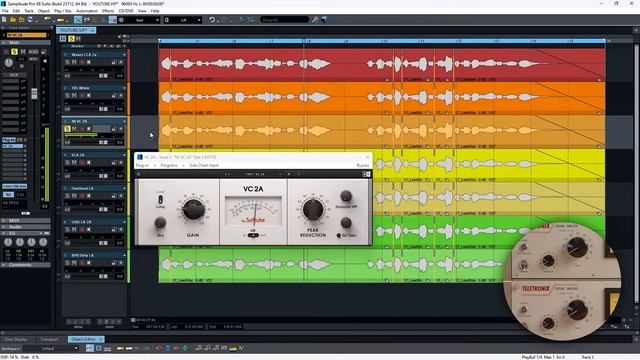Click the red circular icon in bottom toolbar
Screen dimensions: 640x360
tap(159, 348)
